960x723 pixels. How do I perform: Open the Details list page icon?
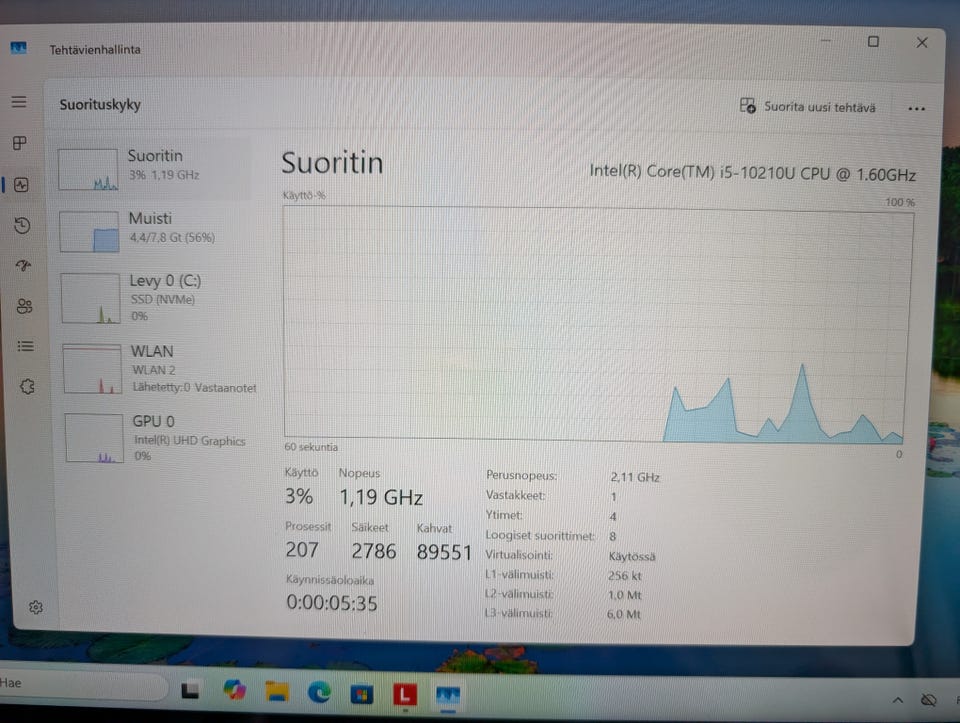[25, 347]
